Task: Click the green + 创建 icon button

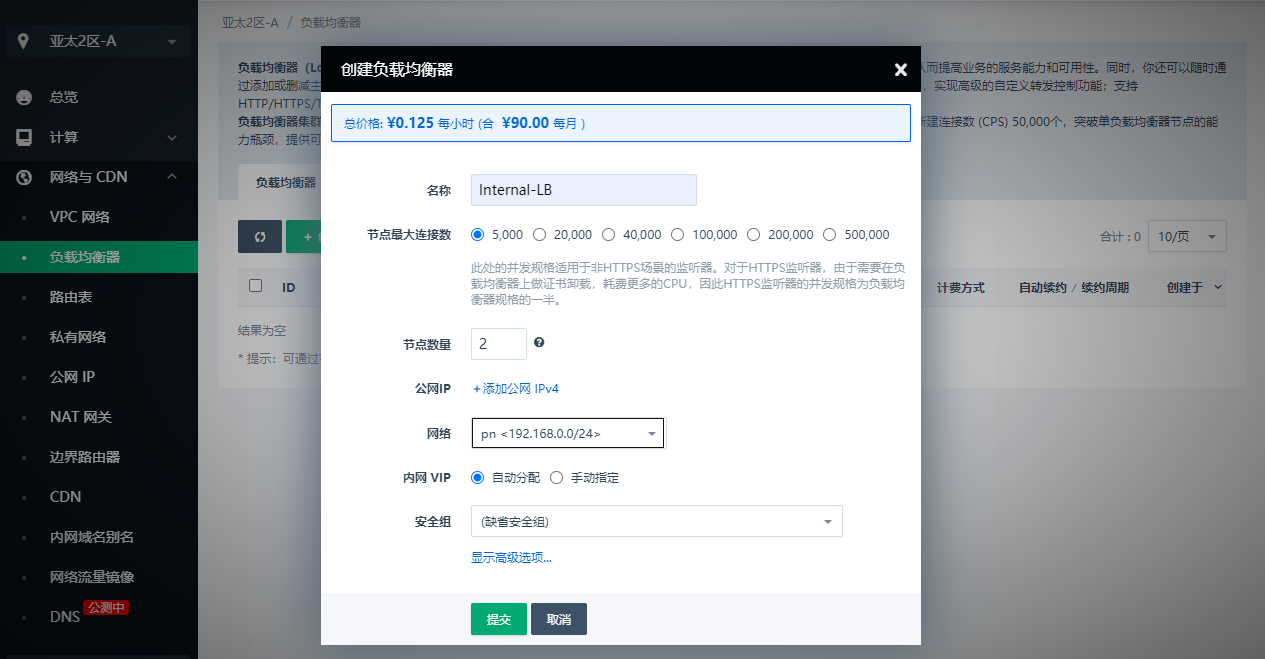Action: click(308, 237)
